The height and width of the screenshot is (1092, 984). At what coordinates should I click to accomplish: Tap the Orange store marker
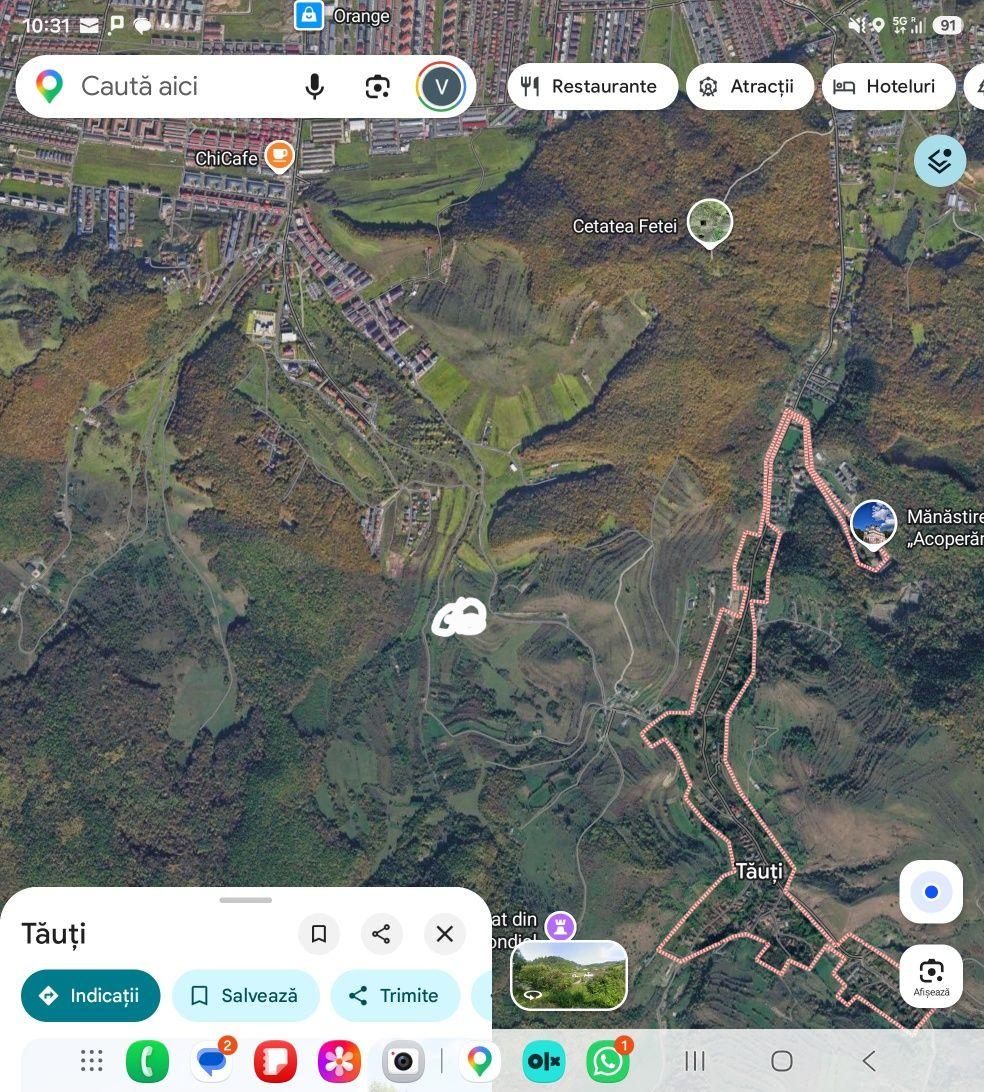click(309, 15)
